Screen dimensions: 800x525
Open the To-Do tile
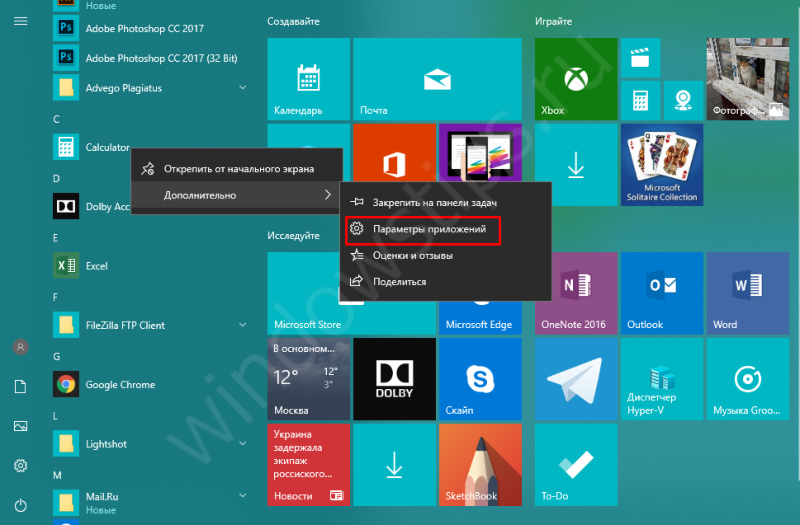tap(576, 465)
